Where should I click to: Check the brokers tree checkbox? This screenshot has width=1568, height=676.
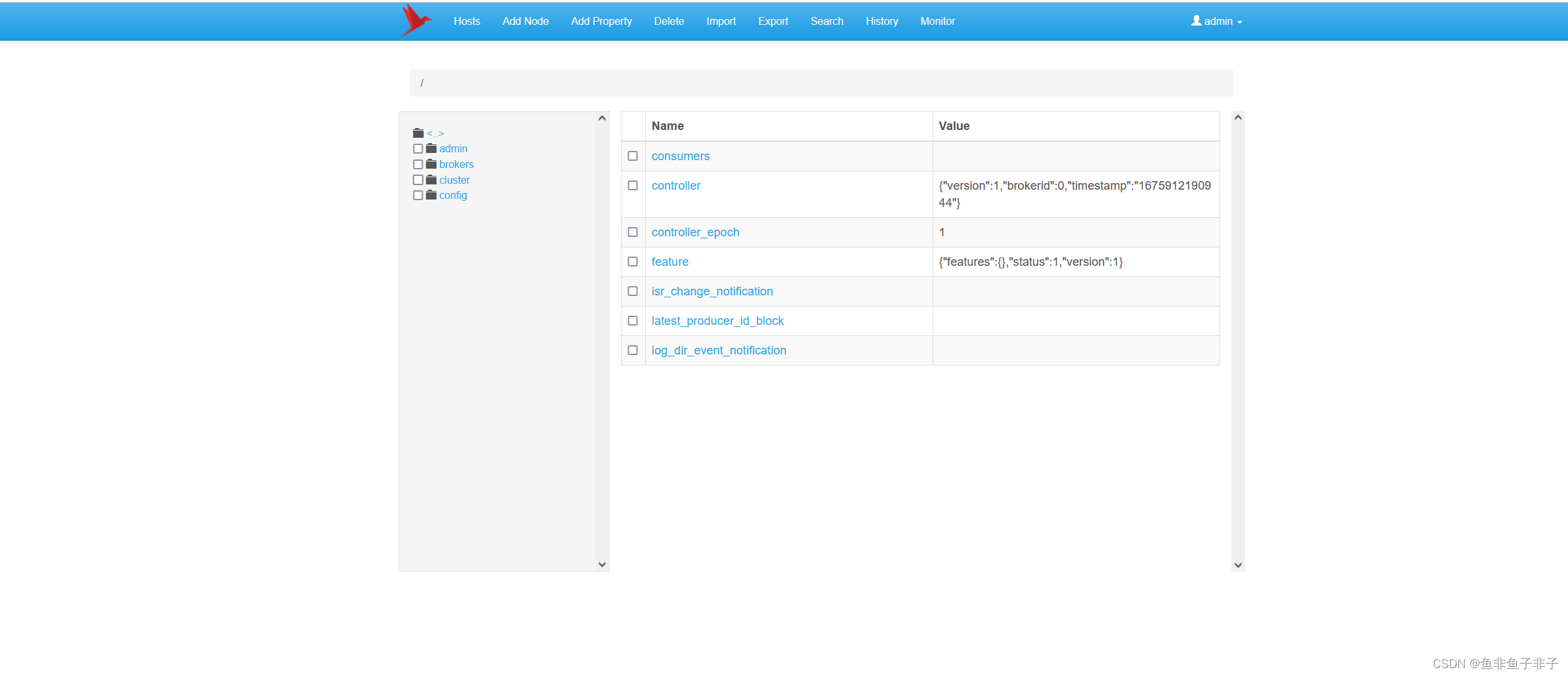click(418, 165)
